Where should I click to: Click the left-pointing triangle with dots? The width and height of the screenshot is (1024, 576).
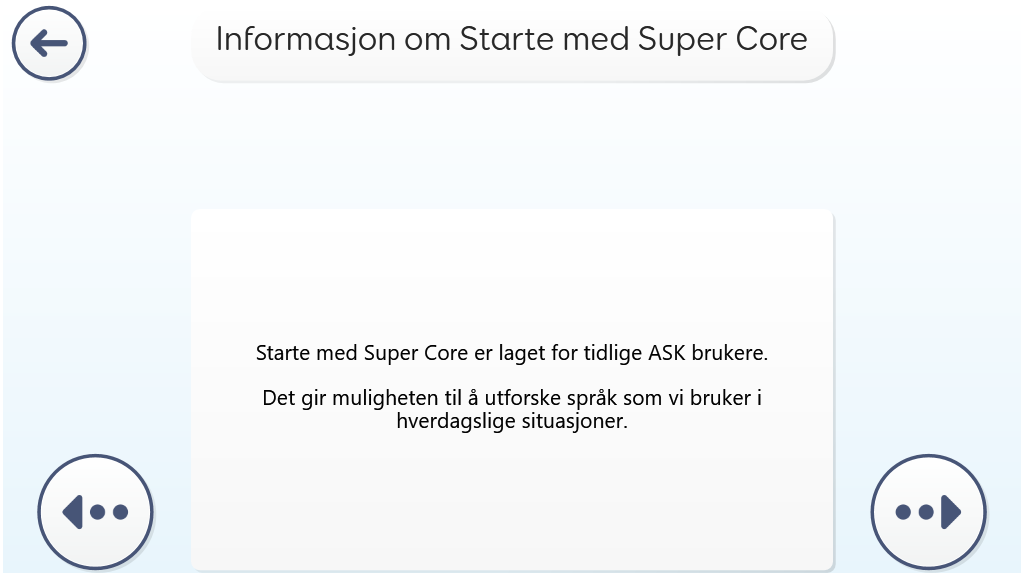click(x=95, y=511)
